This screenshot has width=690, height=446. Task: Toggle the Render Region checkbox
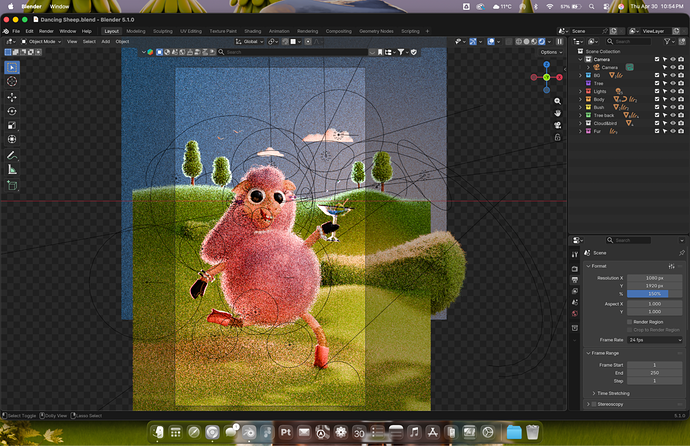(629, 322)
